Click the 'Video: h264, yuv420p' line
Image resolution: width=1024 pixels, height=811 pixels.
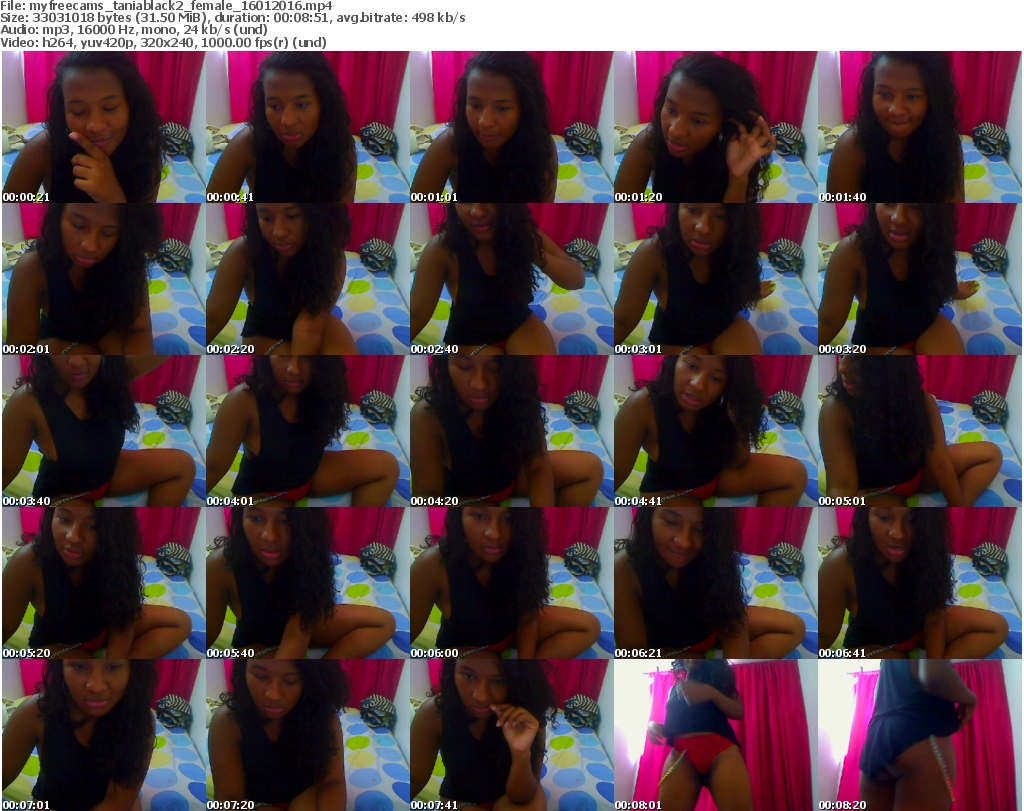163,42
